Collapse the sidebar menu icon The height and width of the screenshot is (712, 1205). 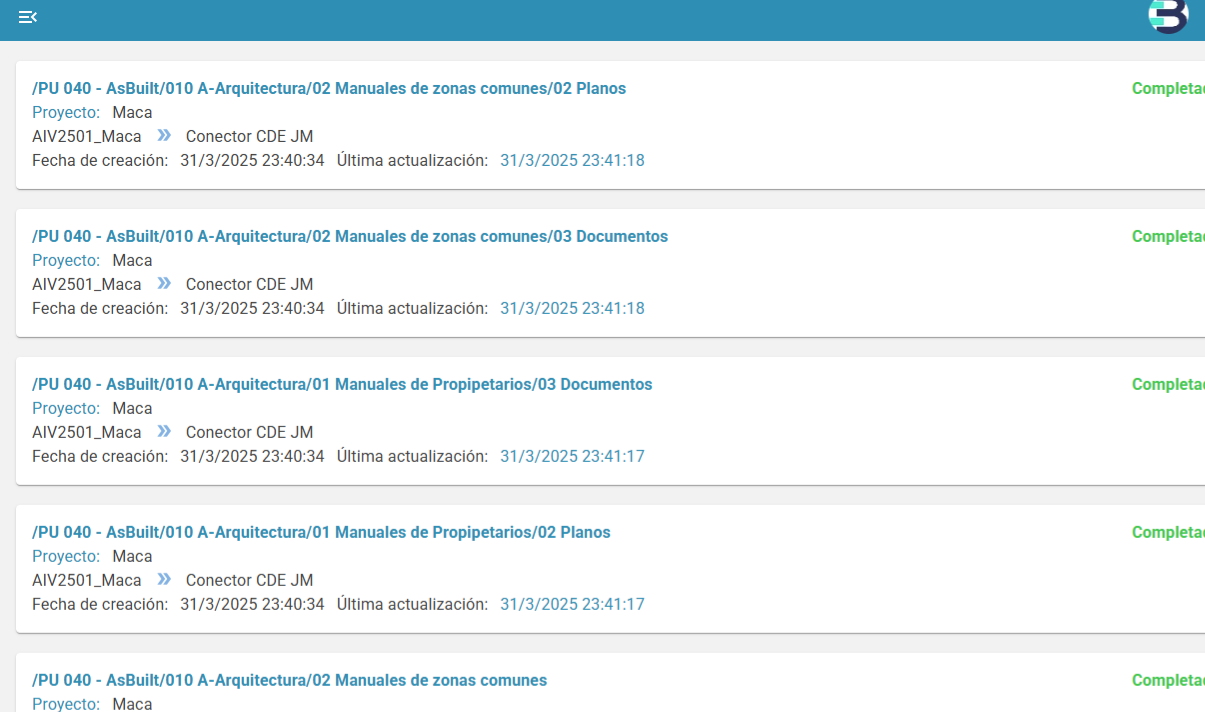(x=28, y=17)
